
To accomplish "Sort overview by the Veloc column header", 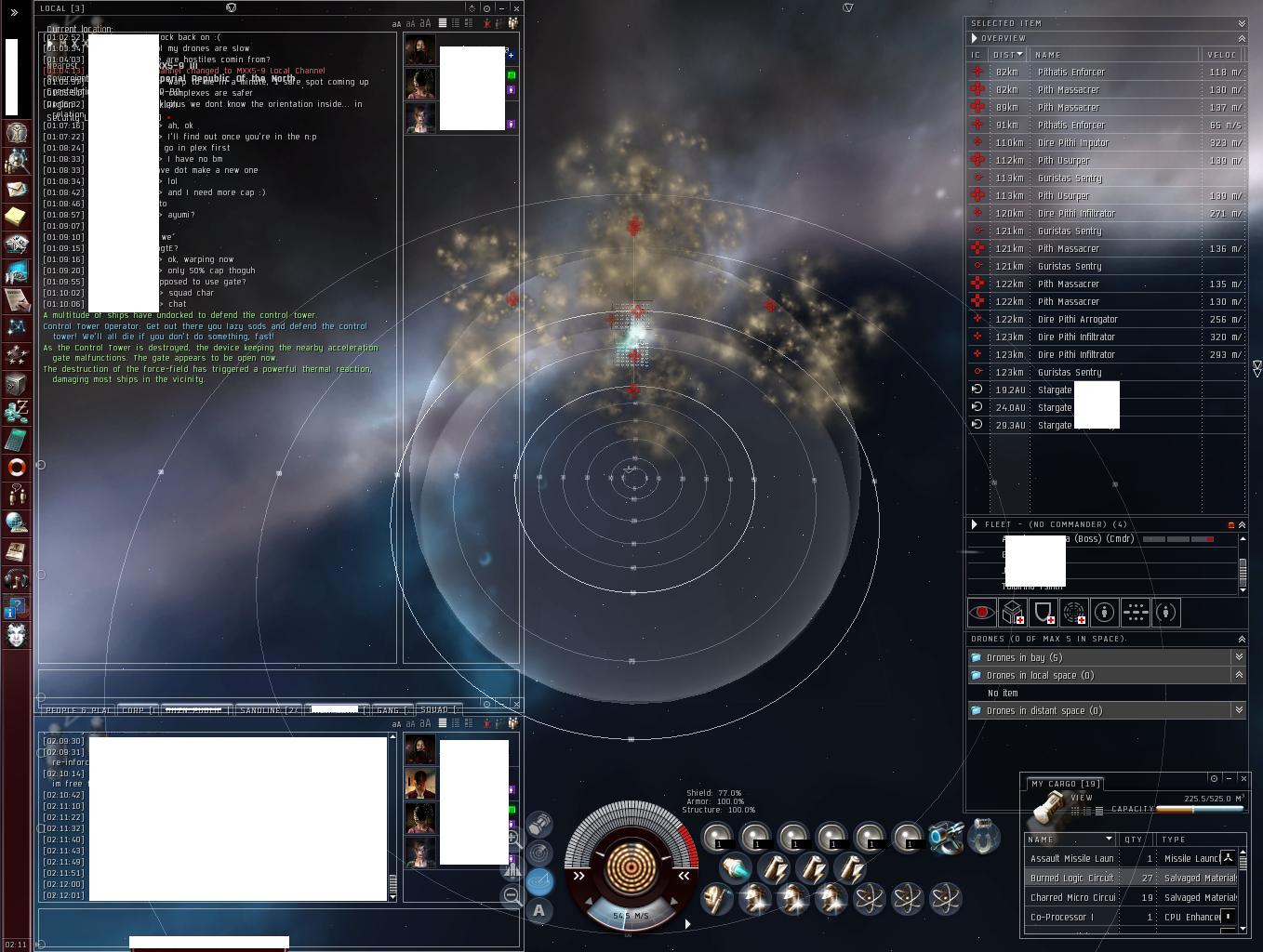I will point(1222,55).
